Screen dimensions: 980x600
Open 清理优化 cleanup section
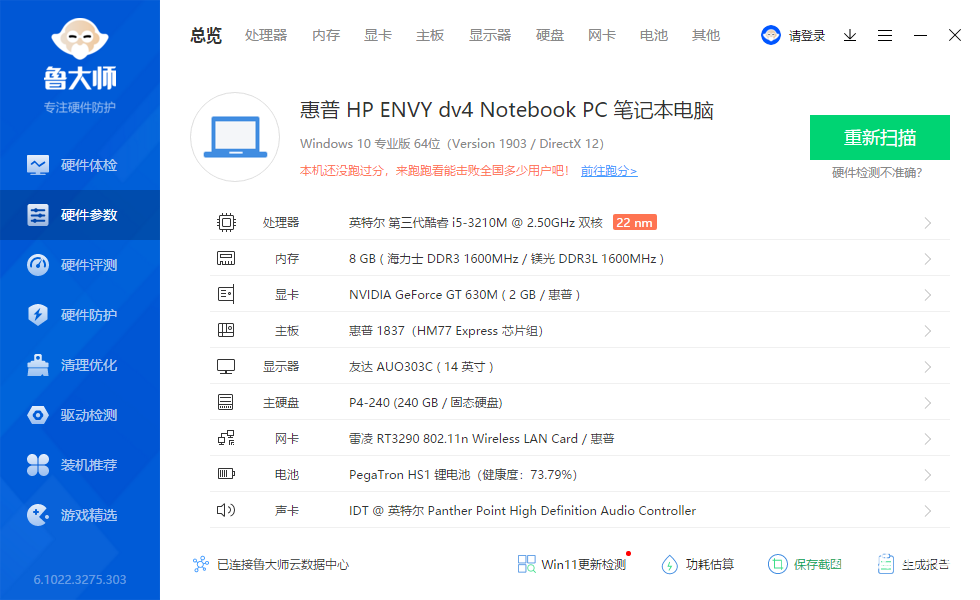pyautogui.click(x=80, y=365)
